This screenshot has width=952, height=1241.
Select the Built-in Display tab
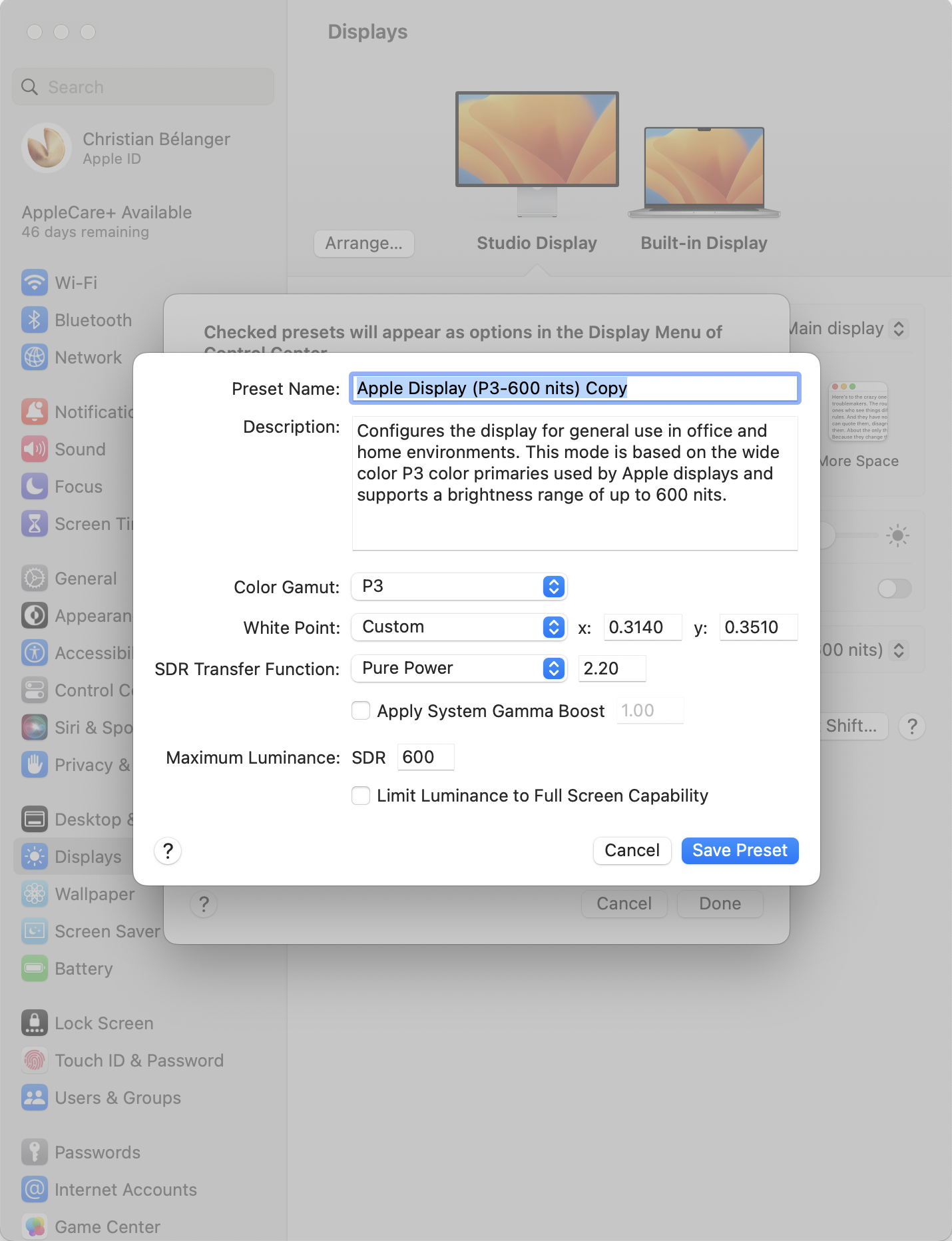tap(704, 243)
